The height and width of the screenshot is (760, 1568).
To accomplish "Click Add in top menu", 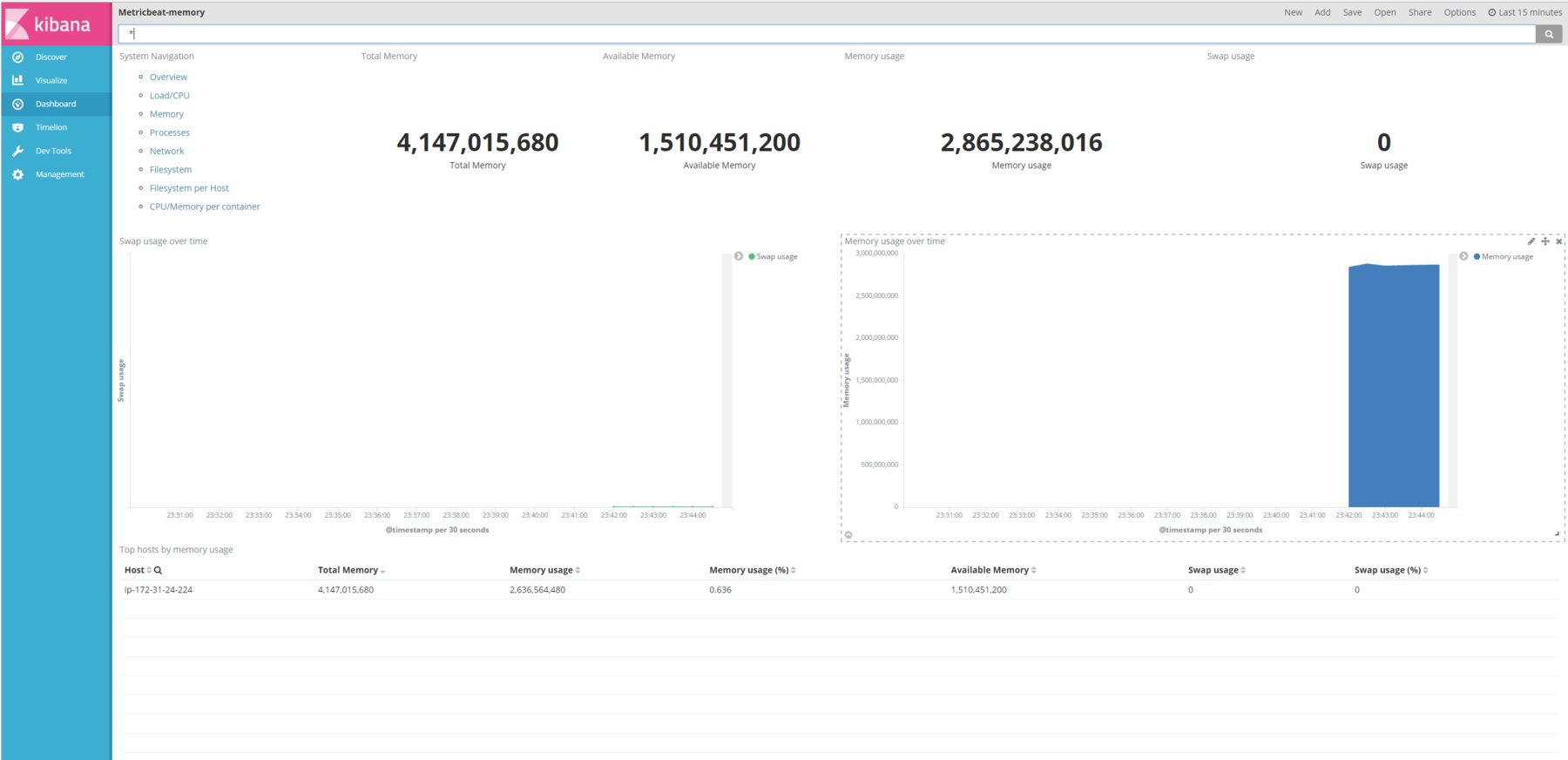I will (1322, 12).
